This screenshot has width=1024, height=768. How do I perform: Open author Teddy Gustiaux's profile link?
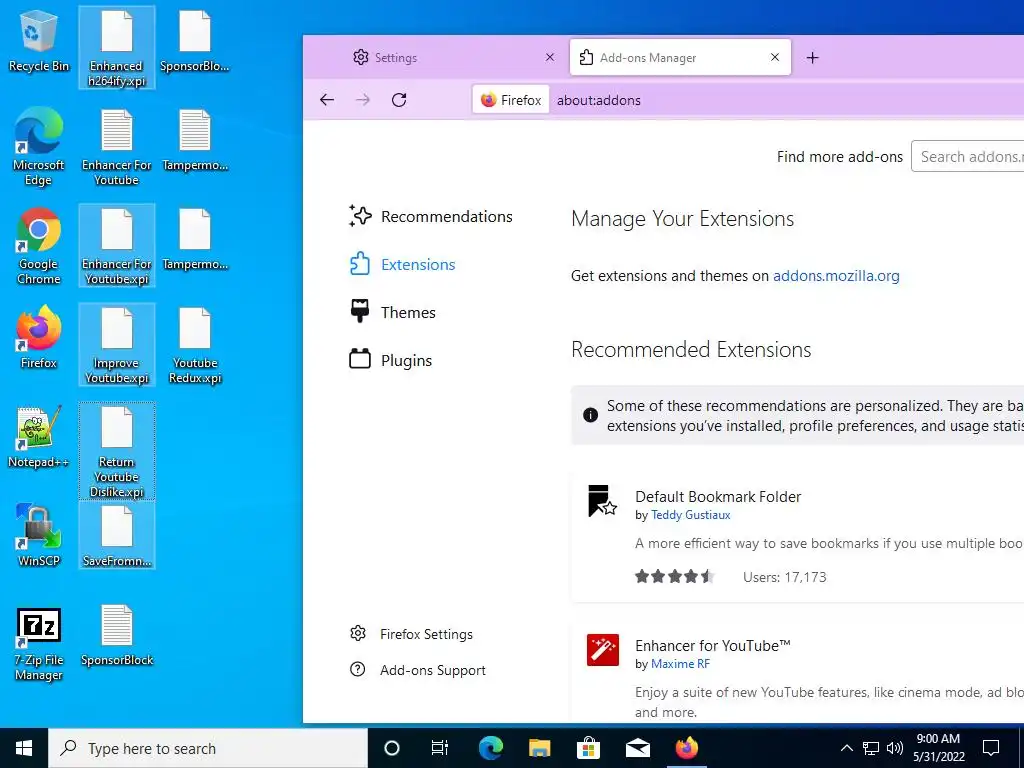pyautogui.click(x=690, y=515)
